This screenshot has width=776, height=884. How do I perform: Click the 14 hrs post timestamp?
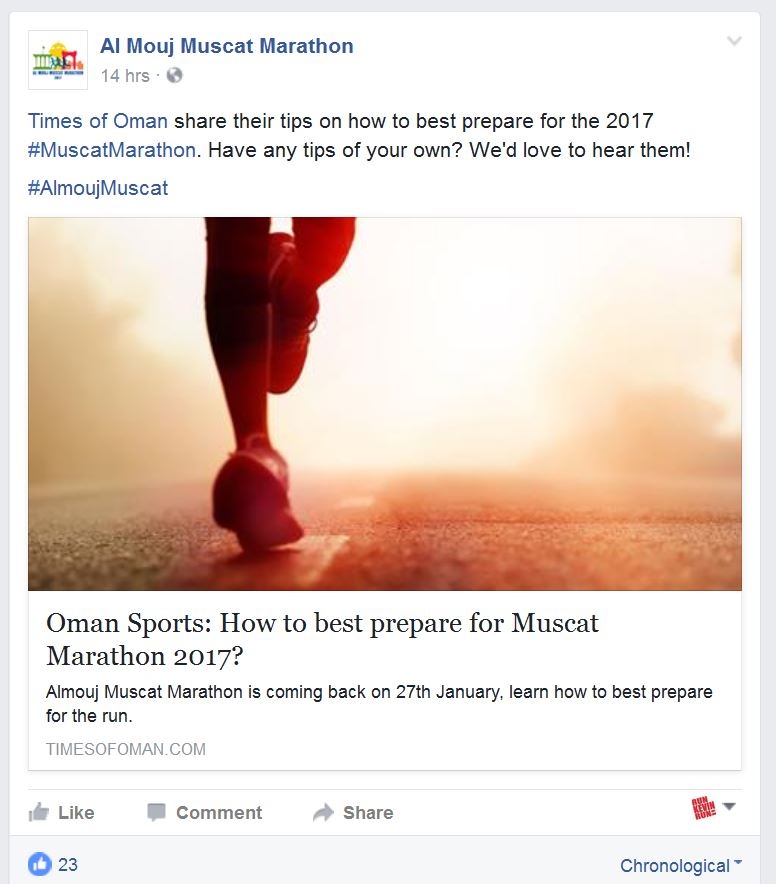click(x=125, y=76)
